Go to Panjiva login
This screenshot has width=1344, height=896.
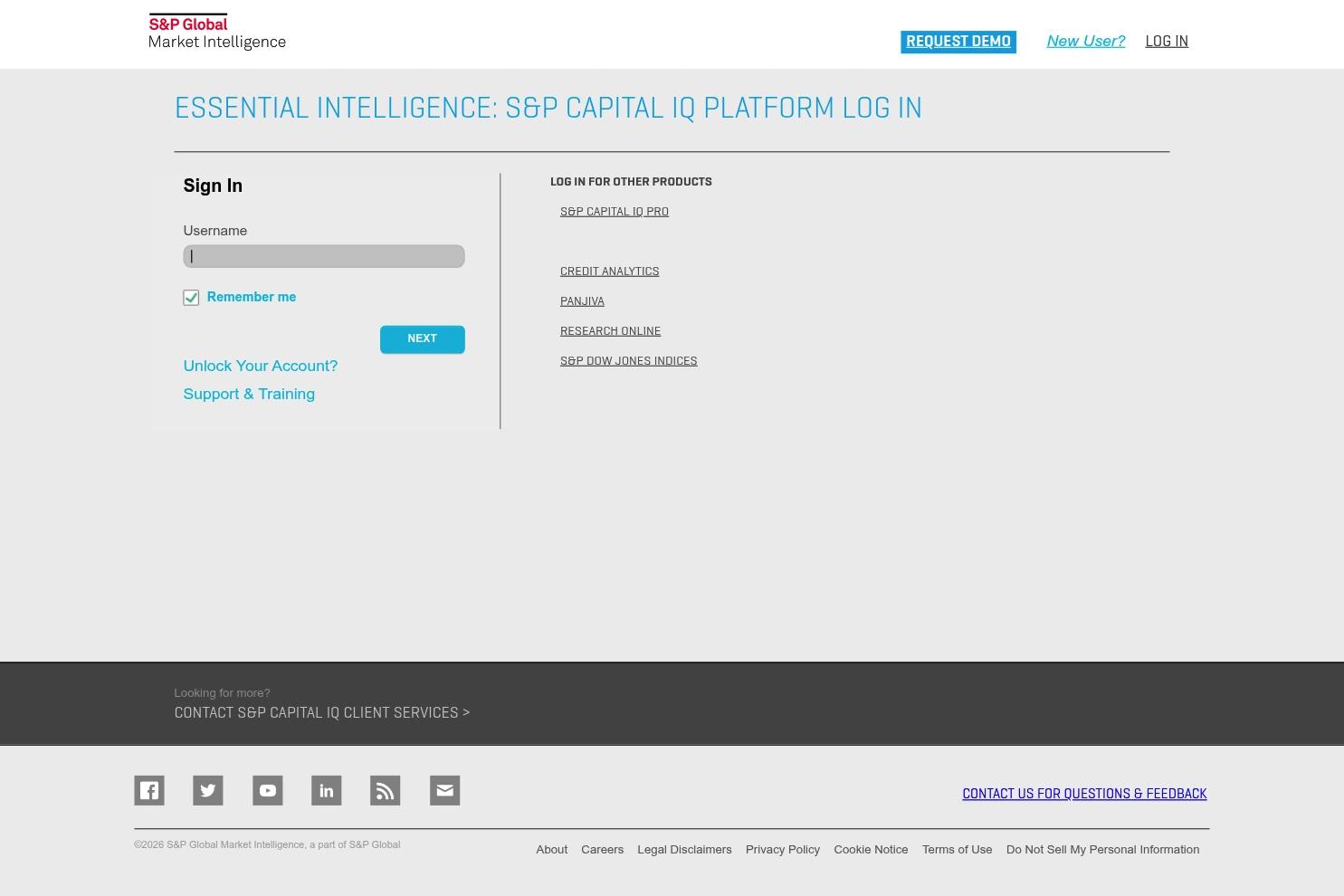582,301
